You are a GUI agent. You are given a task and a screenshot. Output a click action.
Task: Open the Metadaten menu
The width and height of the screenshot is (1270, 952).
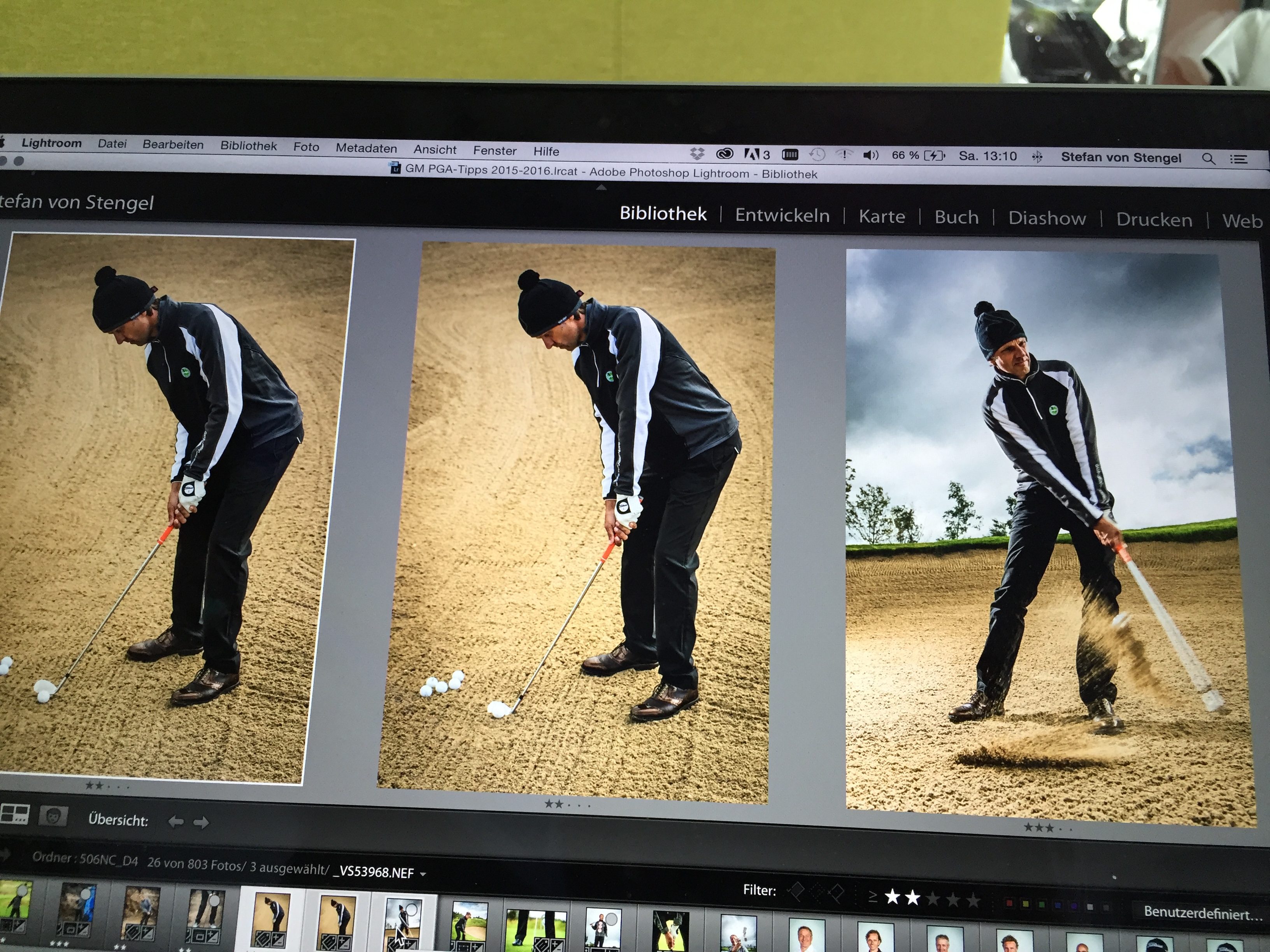366,148
